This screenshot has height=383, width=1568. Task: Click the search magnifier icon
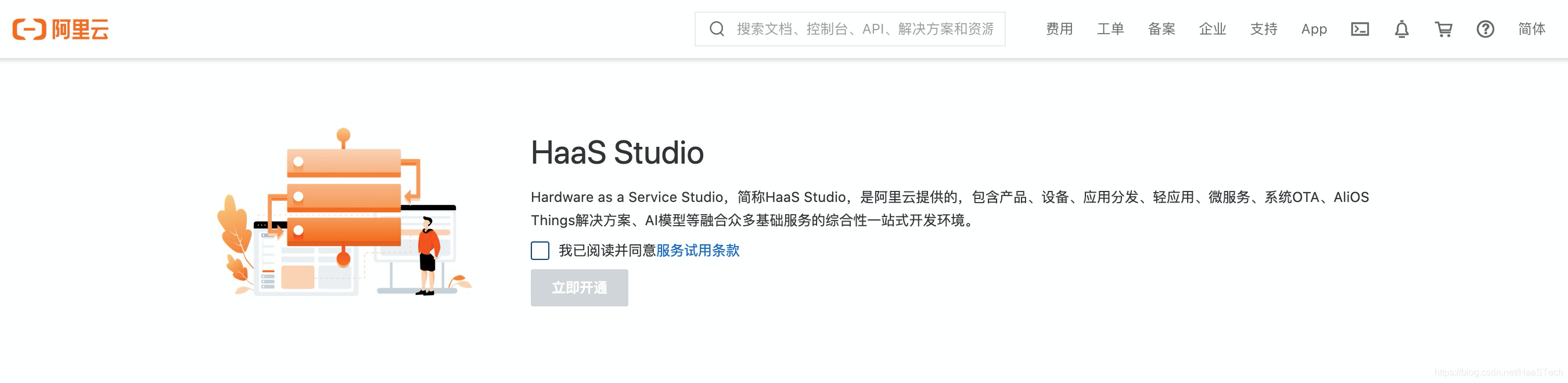717,29
